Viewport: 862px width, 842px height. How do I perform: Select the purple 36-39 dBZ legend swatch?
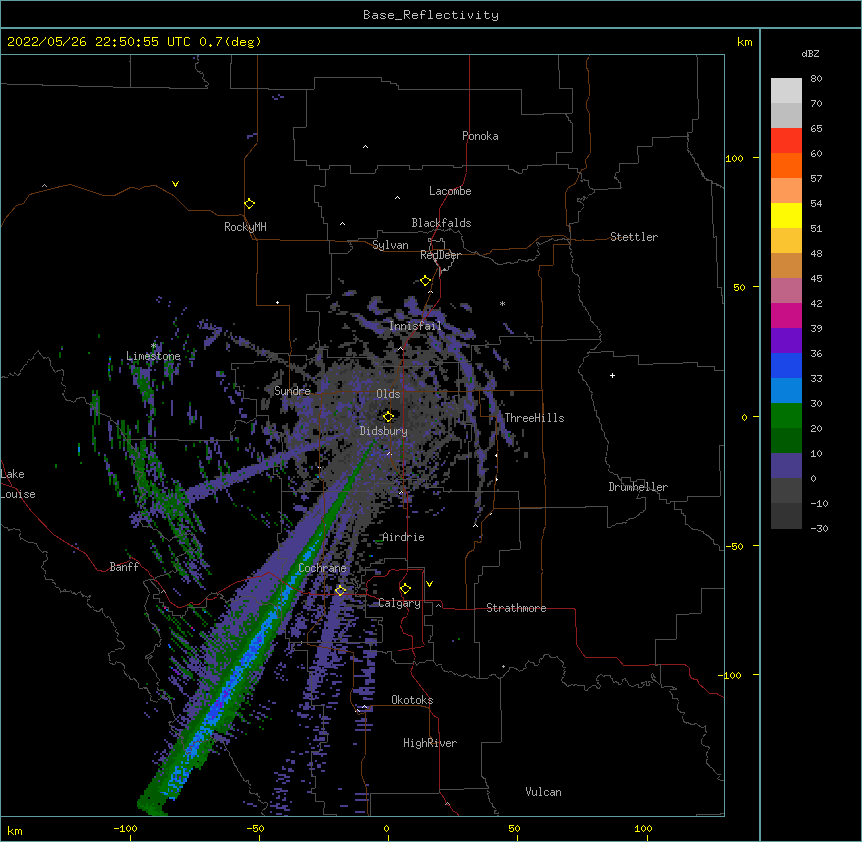click(786, 340)
